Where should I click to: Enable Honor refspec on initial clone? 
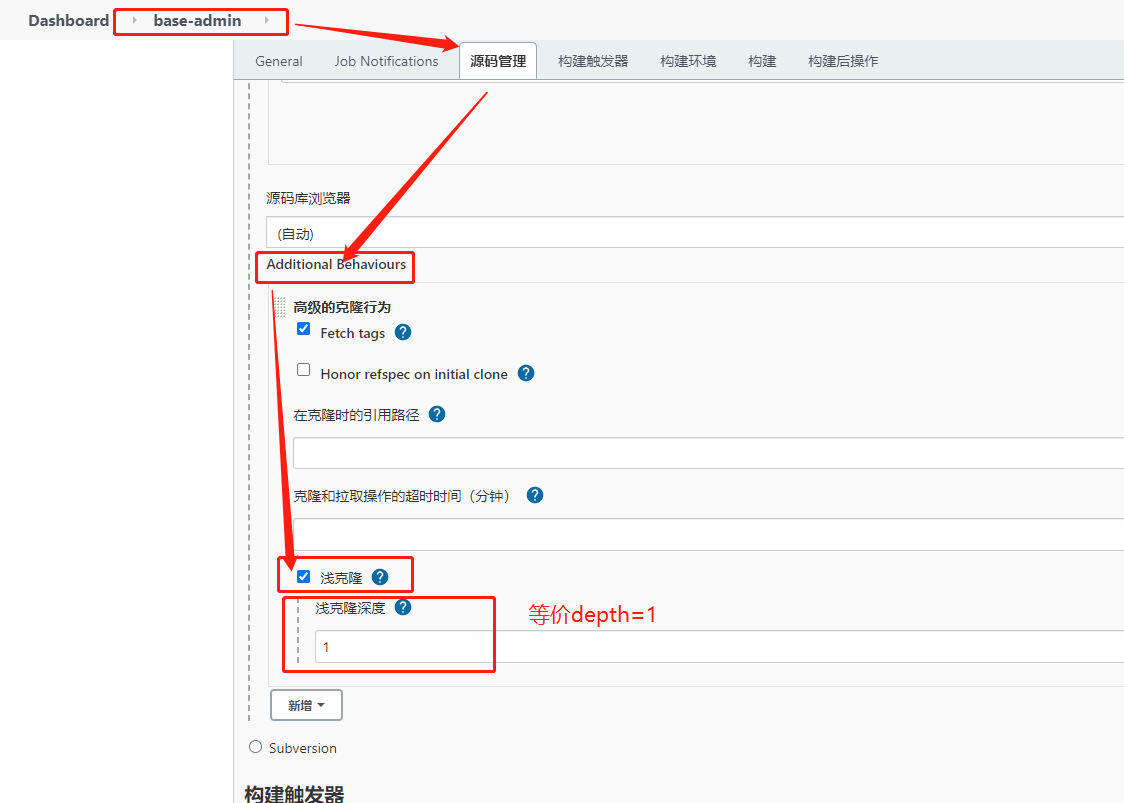tap(303, 369)
